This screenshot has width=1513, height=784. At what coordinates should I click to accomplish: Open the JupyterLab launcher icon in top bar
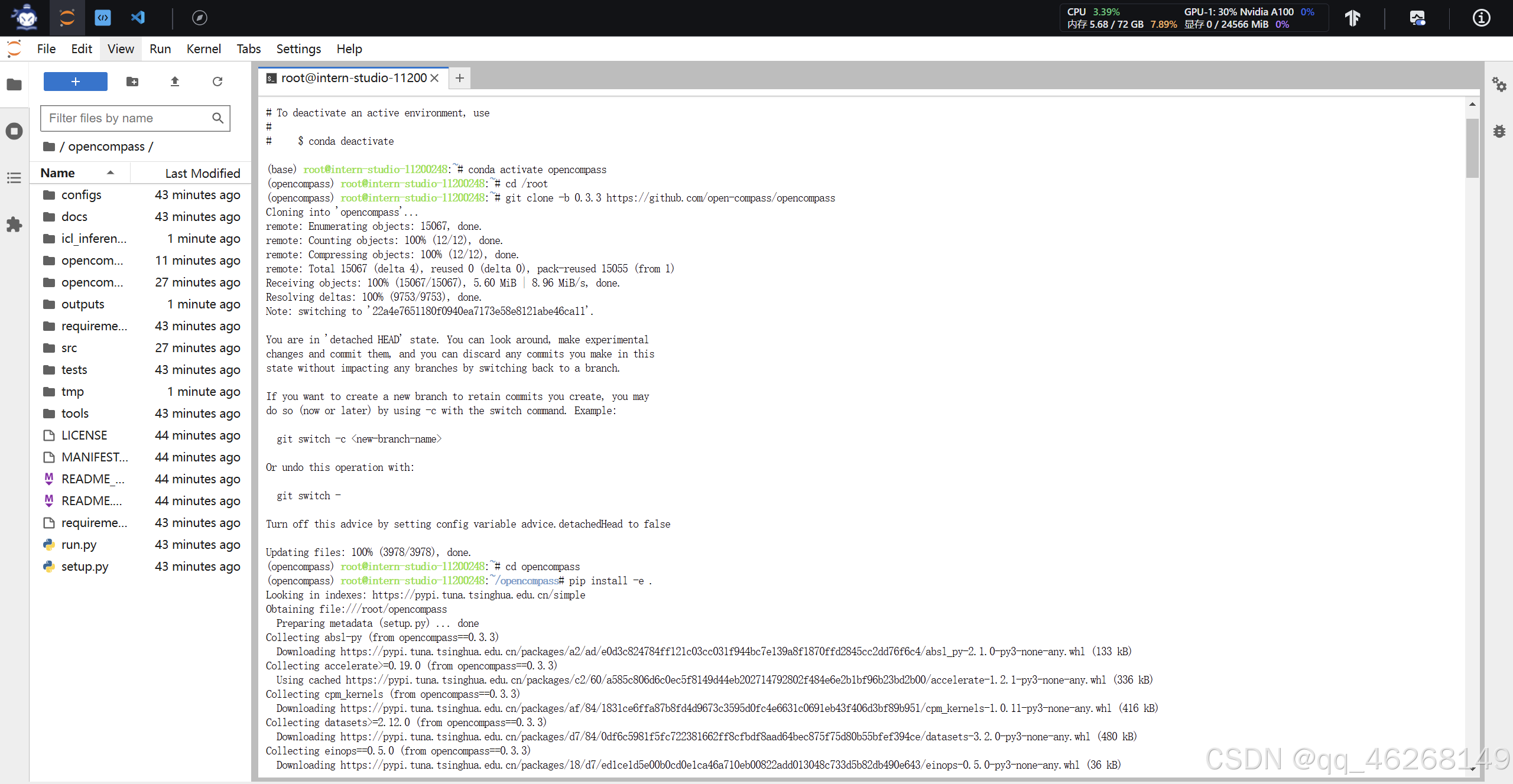tap(67, 18)
